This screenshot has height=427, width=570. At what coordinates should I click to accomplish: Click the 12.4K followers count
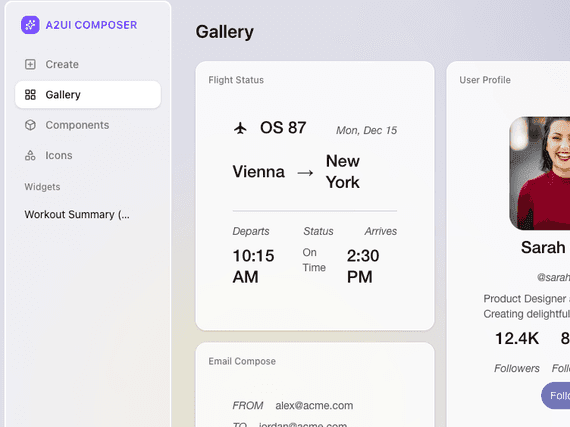point(517,339)
